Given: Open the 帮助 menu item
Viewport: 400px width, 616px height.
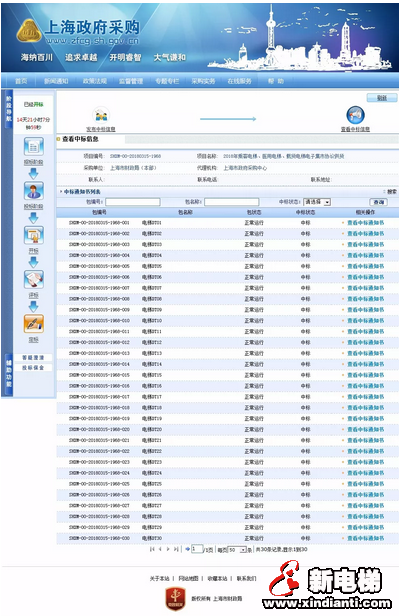Looking at the screenshot, I should (x=276, y=81).
